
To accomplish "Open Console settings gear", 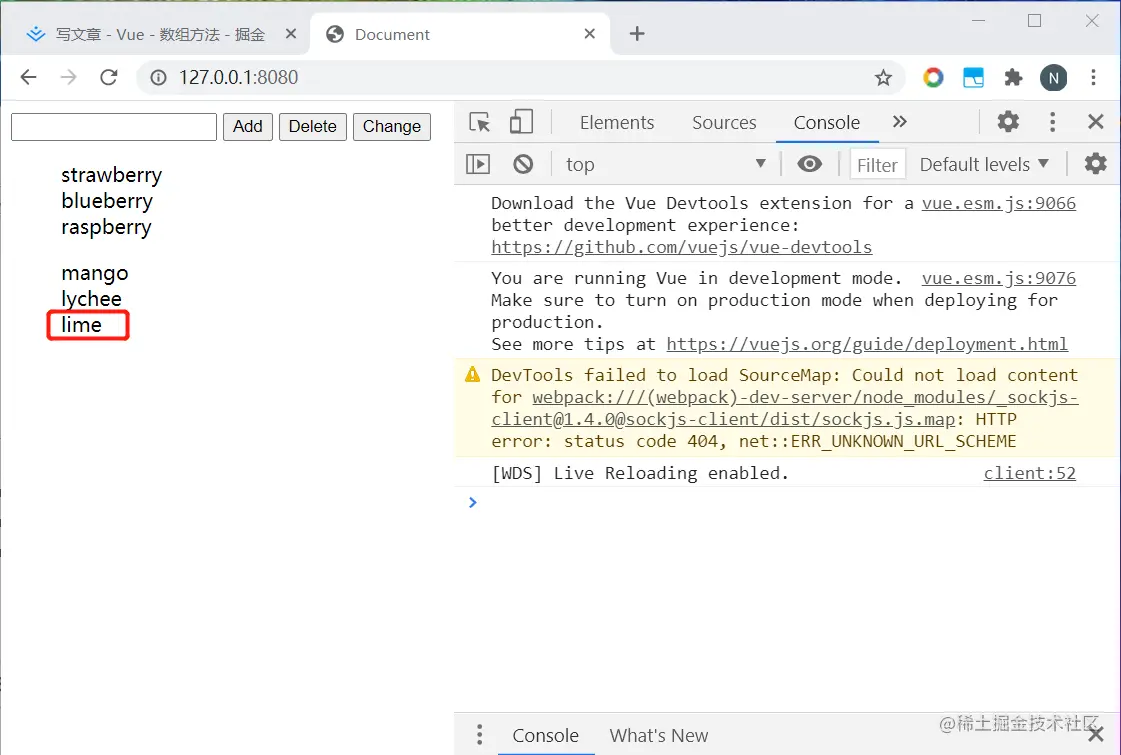I will click(1095, 164).
